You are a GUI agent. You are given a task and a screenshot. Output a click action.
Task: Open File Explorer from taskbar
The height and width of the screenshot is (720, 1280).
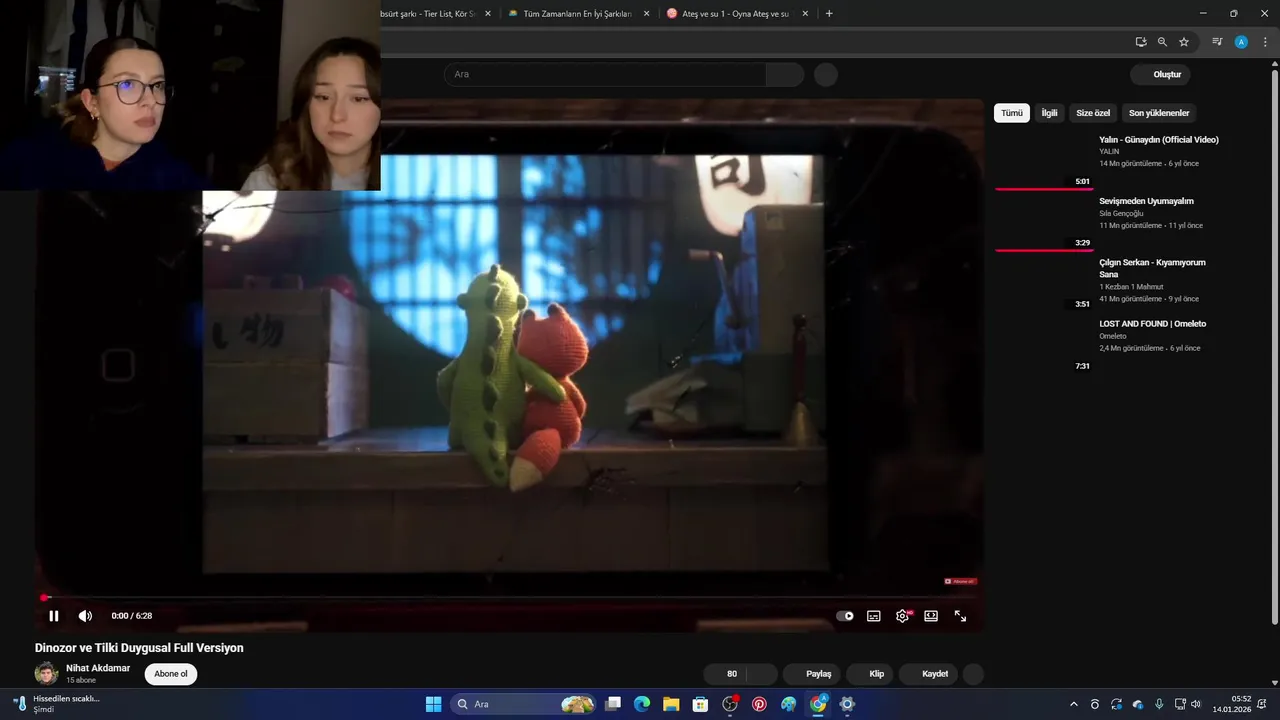(671, 704)
